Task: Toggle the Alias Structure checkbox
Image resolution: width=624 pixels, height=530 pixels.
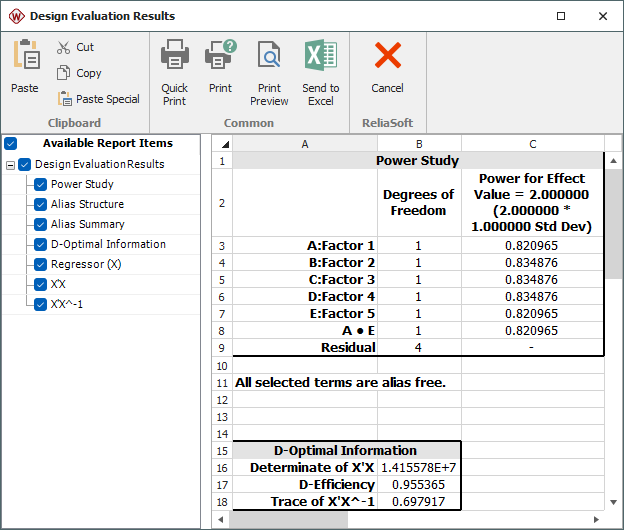Action: 41,204
